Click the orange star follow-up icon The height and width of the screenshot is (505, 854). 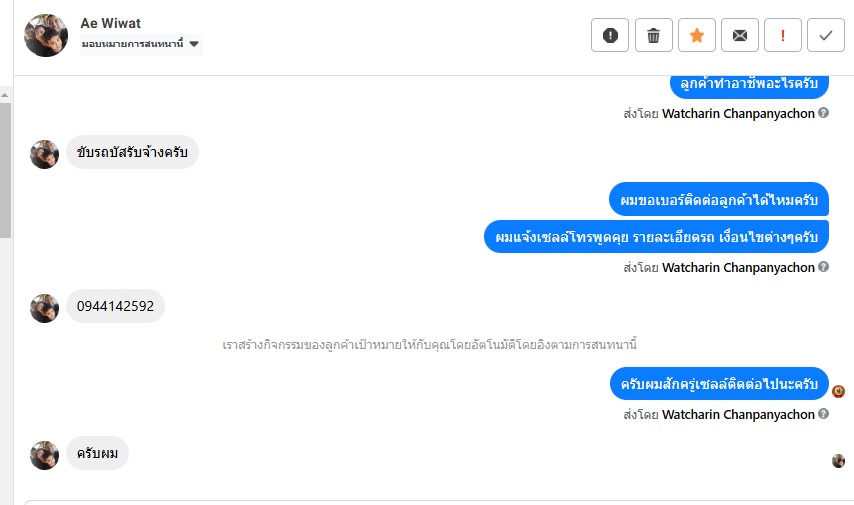pyautogui.click(x=696, y=35)
